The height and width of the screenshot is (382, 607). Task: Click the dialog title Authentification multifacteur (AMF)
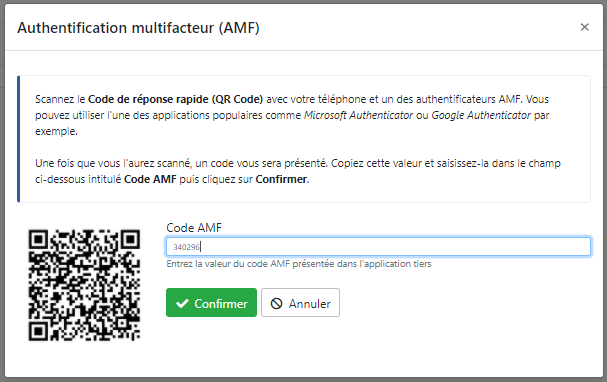pos(138,28)
